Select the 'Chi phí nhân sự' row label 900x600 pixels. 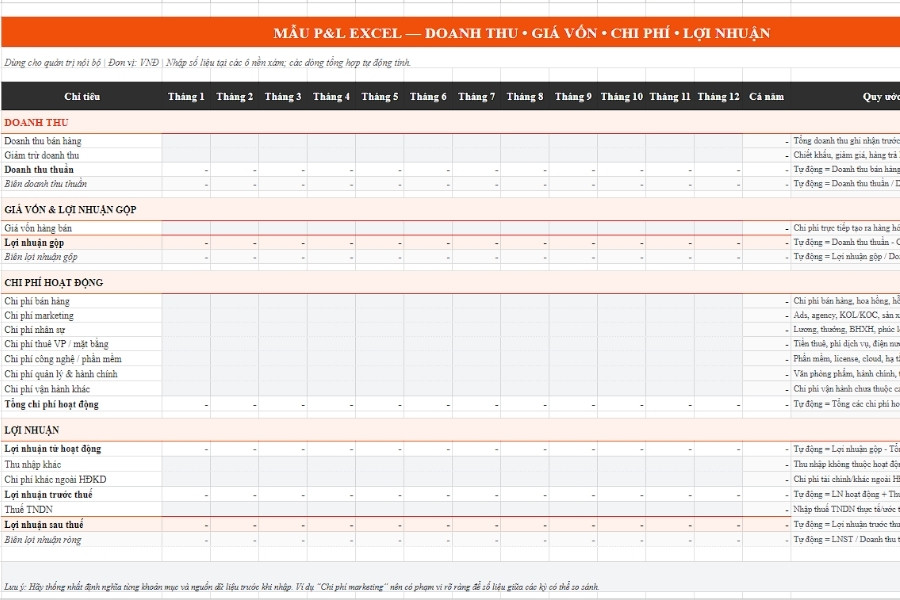point(34,330)
